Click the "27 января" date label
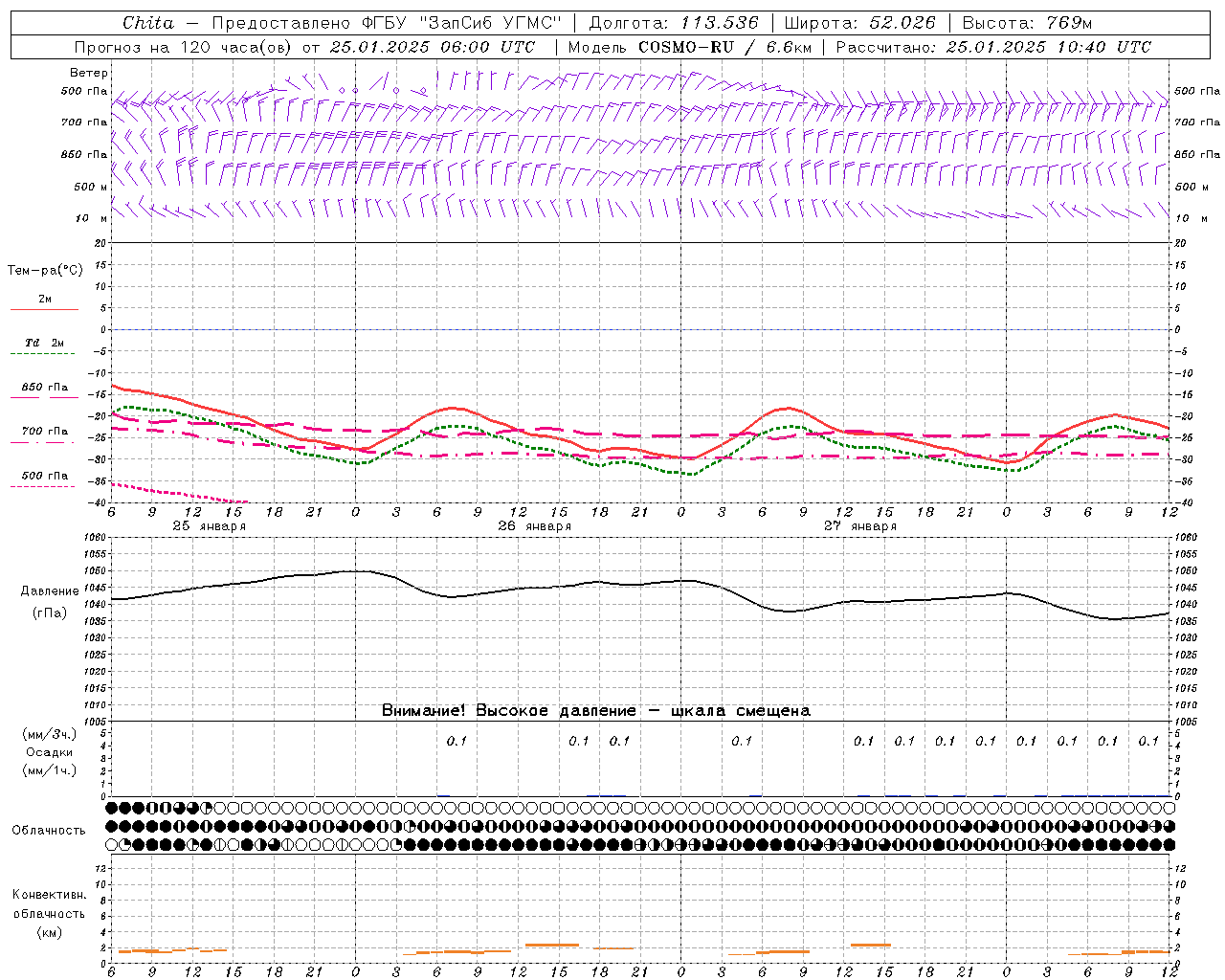Screen dimensions: 1225x980 click(859, 525)
